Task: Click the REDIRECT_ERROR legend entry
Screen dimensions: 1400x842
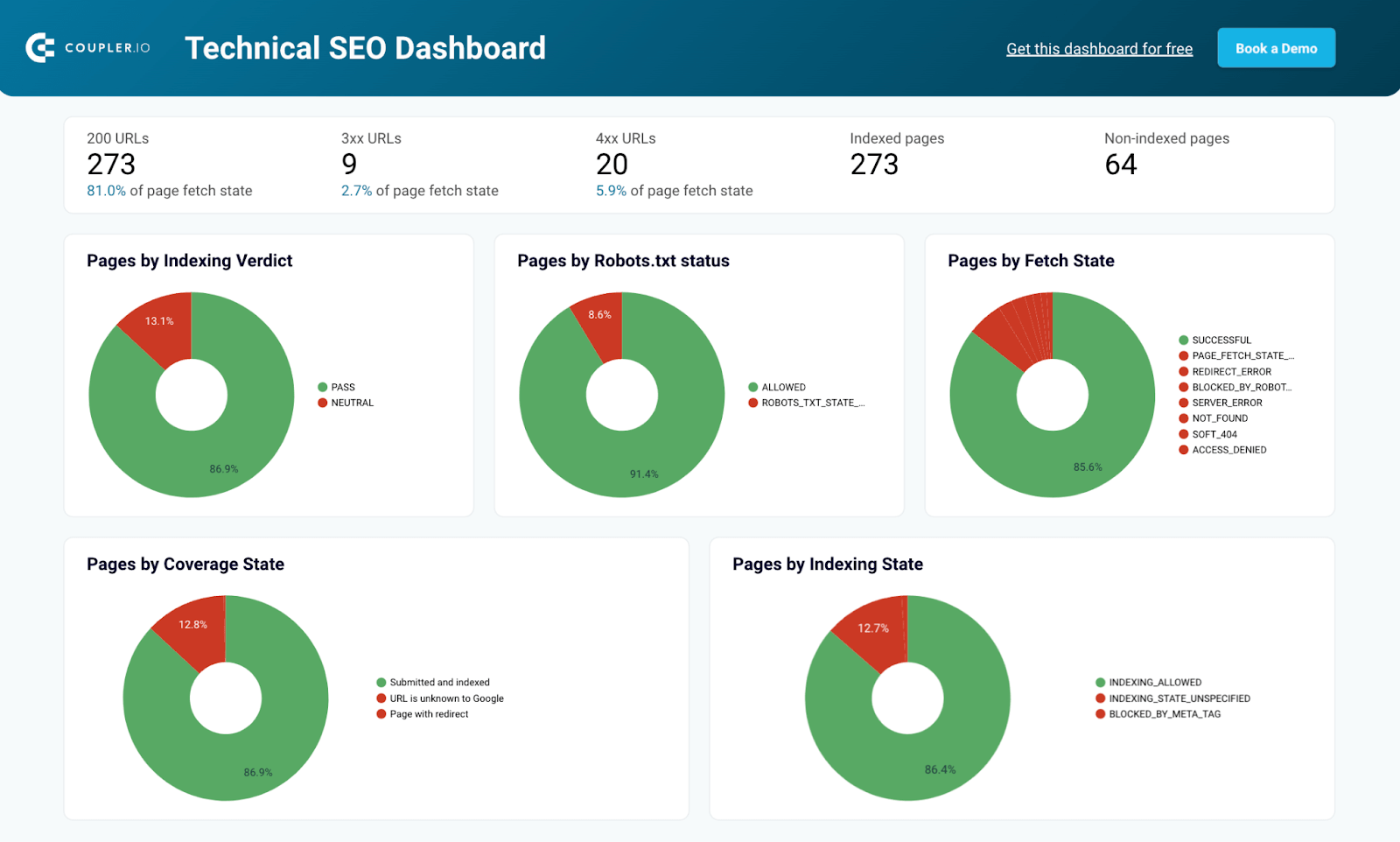Action: 1225,372
